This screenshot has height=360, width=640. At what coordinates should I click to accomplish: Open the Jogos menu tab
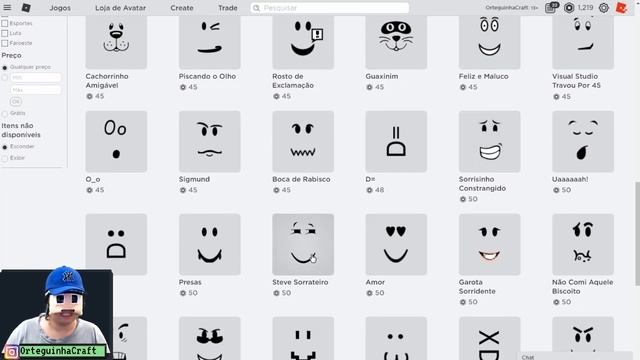pos(60,8)
